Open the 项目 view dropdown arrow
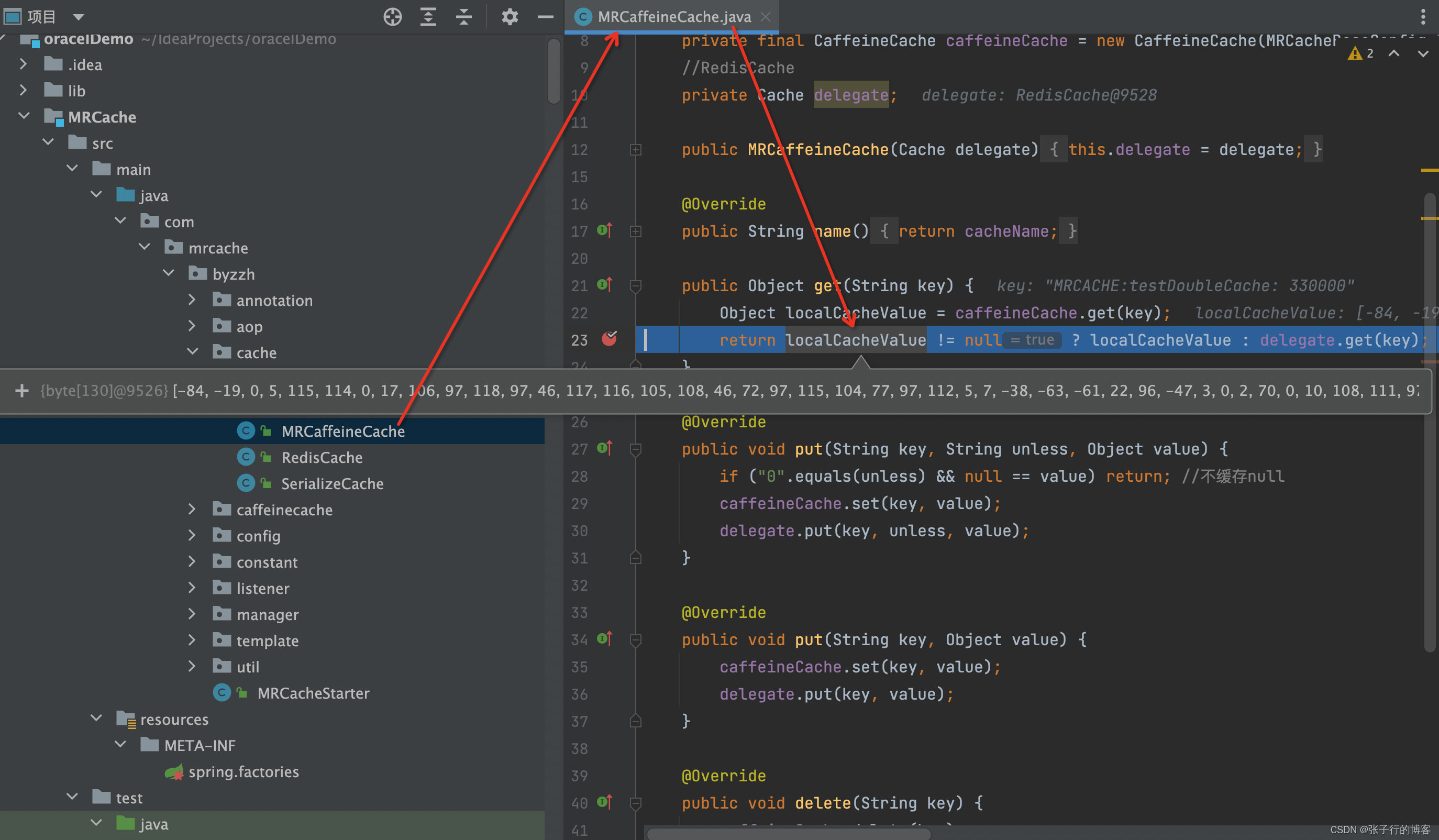1439x840 pixels. point(79,17)
